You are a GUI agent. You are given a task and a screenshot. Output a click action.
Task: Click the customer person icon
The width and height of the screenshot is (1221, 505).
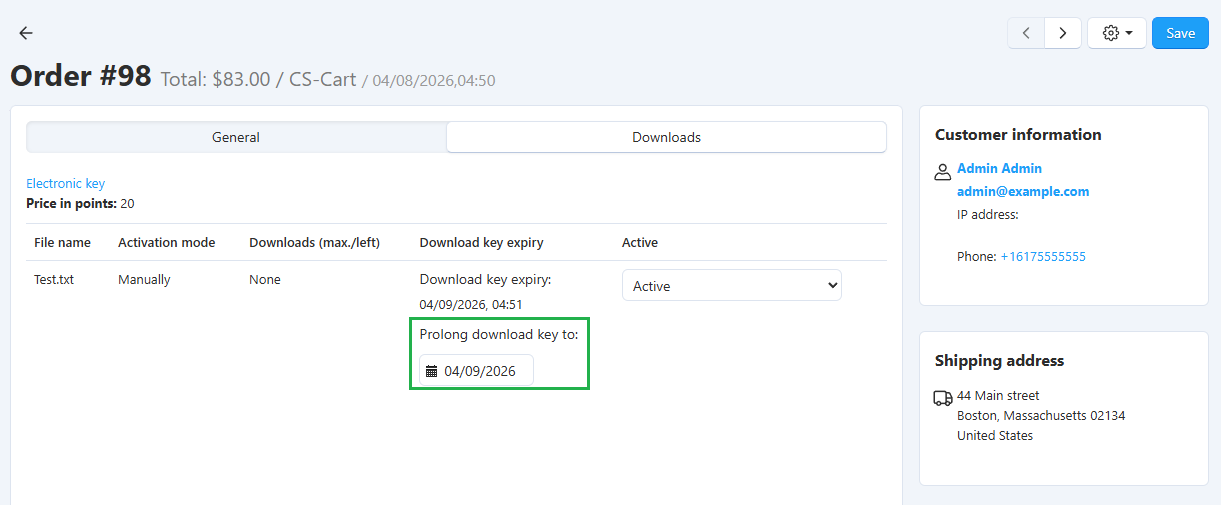point(942,172)
